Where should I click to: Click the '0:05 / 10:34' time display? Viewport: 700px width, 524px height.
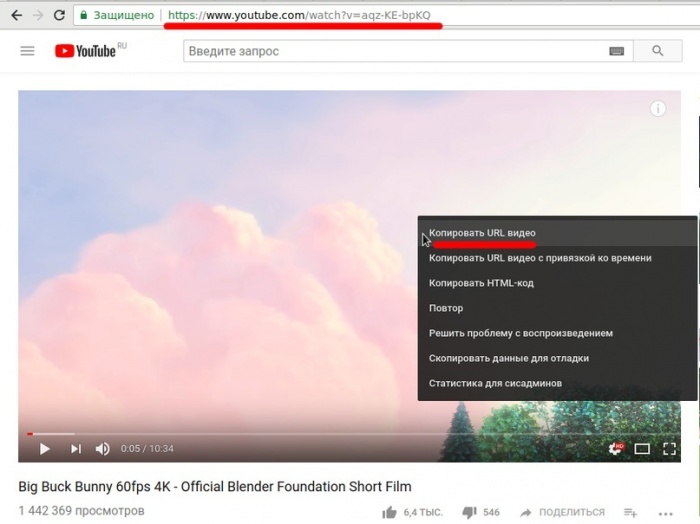coord(147,449)
